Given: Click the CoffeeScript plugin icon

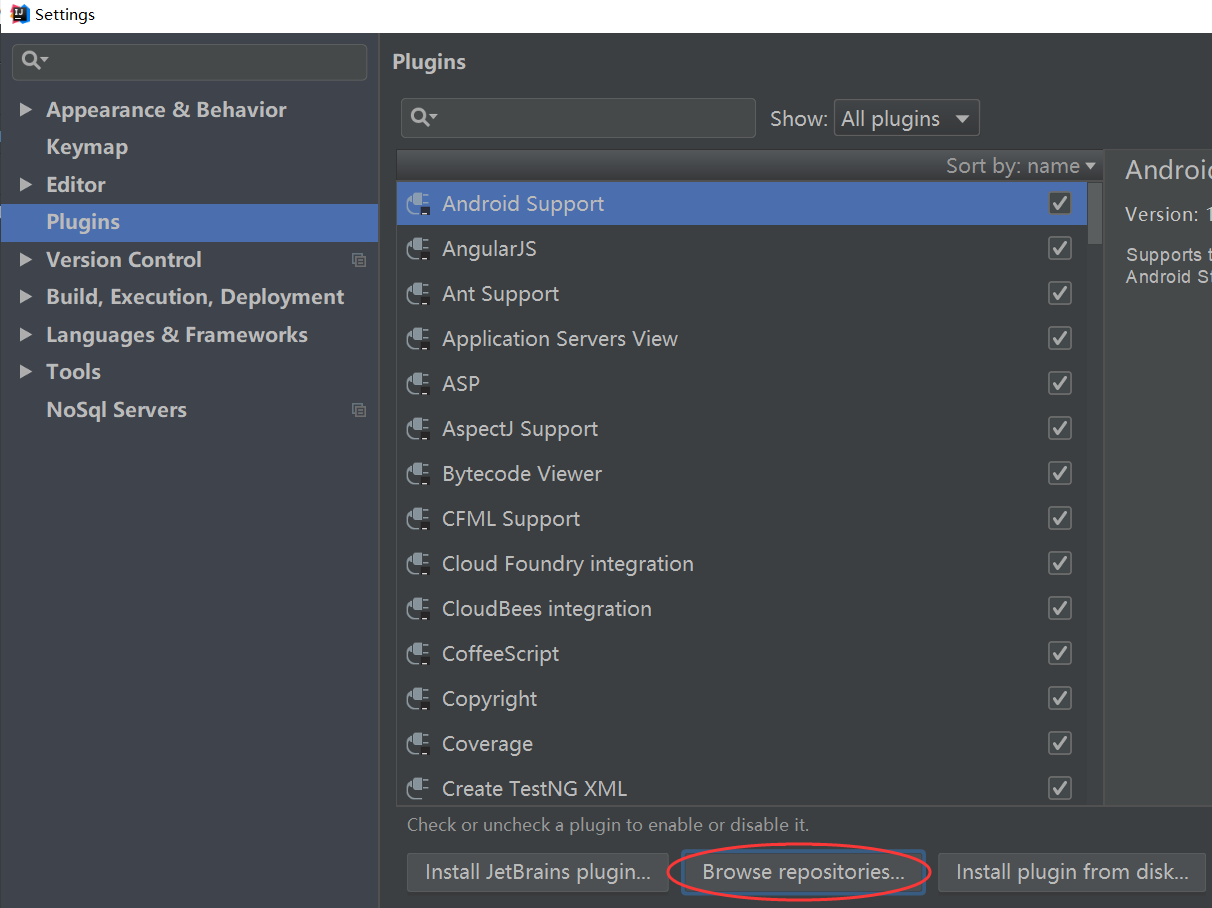Looking at the screenshot, I should pyautogui.click(x=418, y=654).
